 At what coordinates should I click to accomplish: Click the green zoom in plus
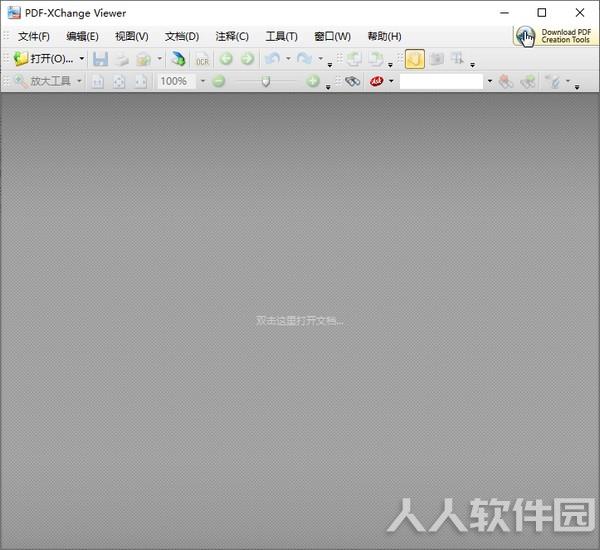[x=313, y=81]
